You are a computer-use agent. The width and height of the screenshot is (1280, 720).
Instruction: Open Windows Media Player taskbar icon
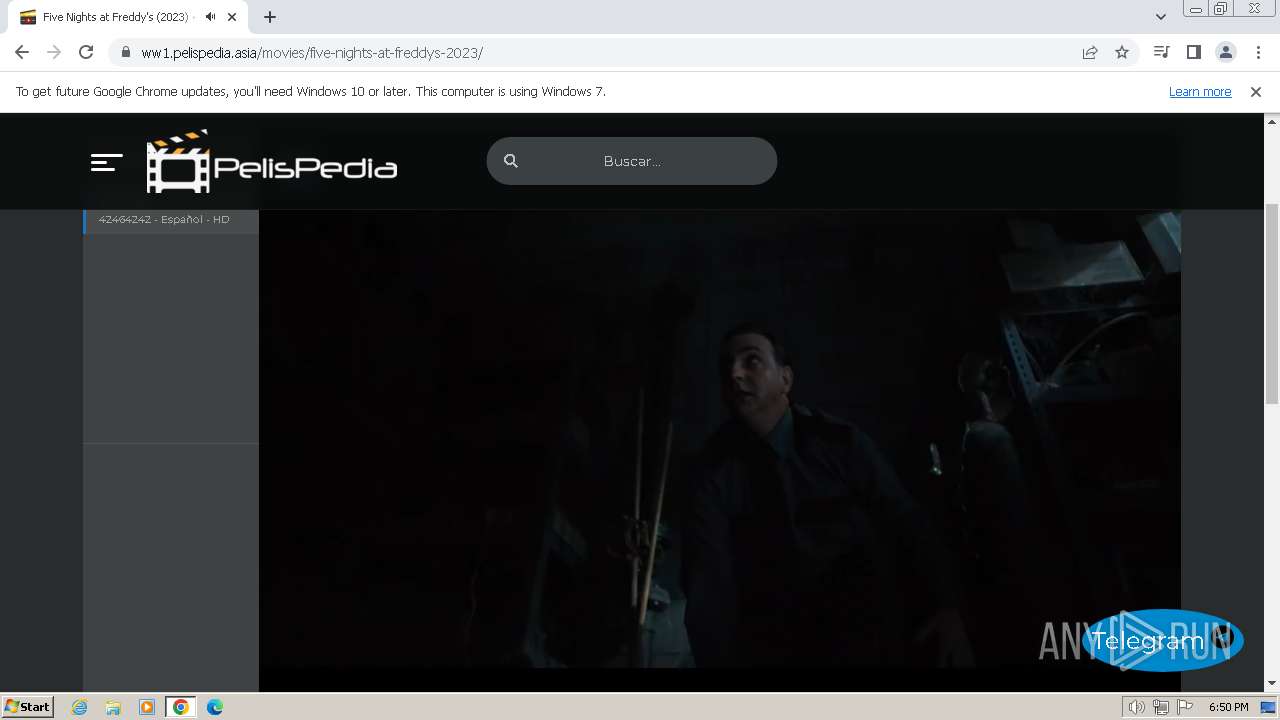[x=147, y=707]
